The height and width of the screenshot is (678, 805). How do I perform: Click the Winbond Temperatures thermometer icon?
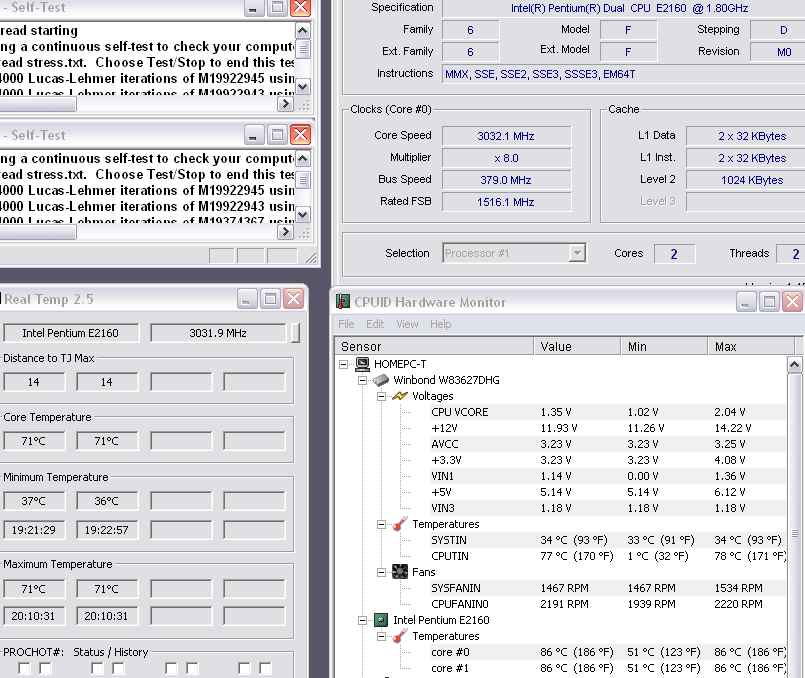(x=400, y=524)
